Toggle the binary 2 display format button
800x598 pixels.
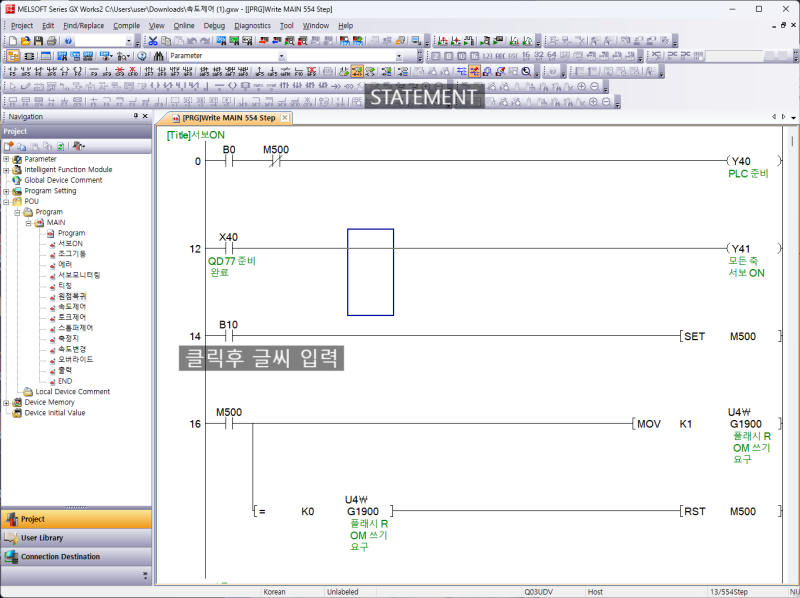pyautogui.click(x=436, y=56)
